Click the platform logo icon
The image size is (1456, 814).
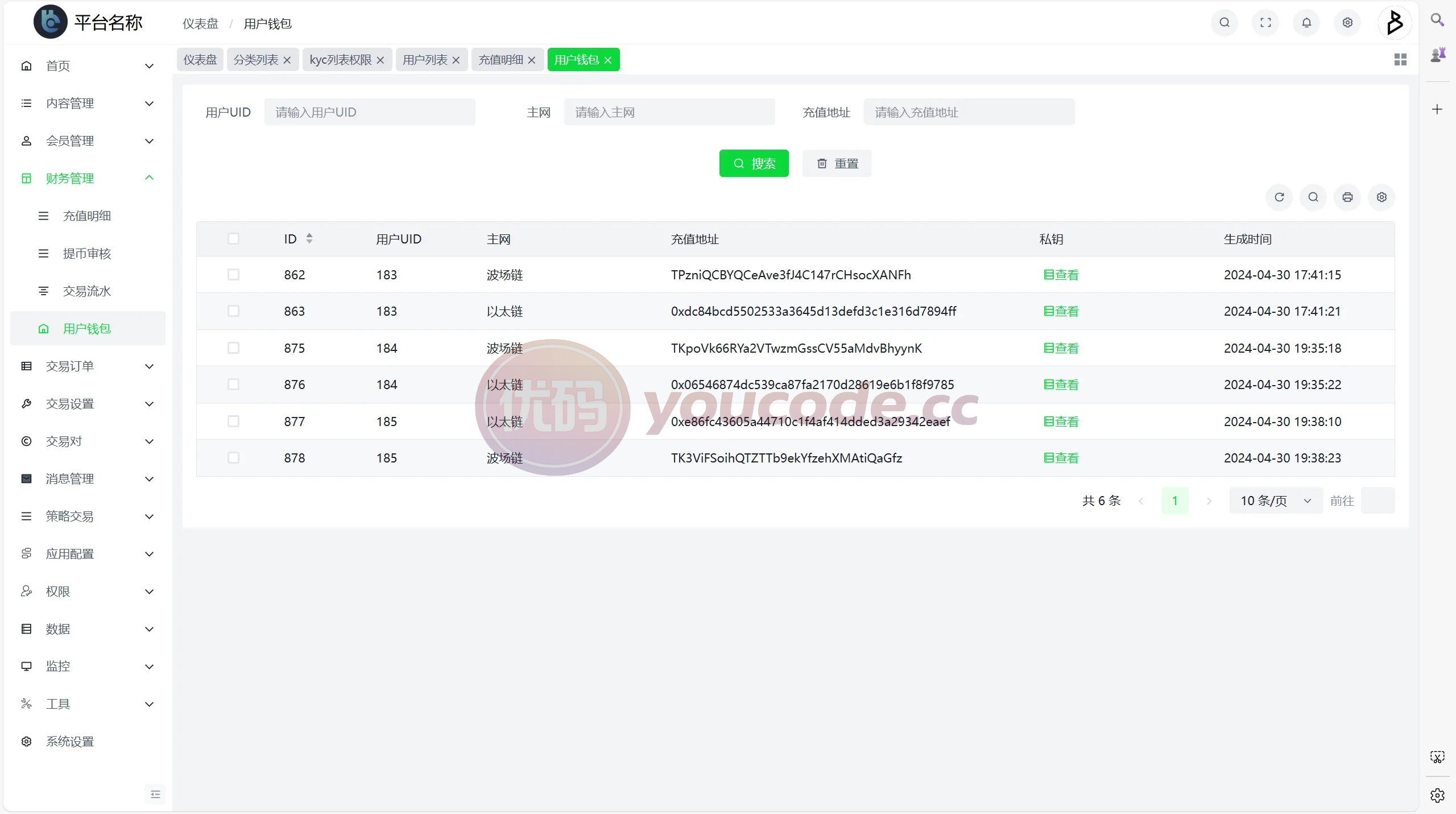50,22
